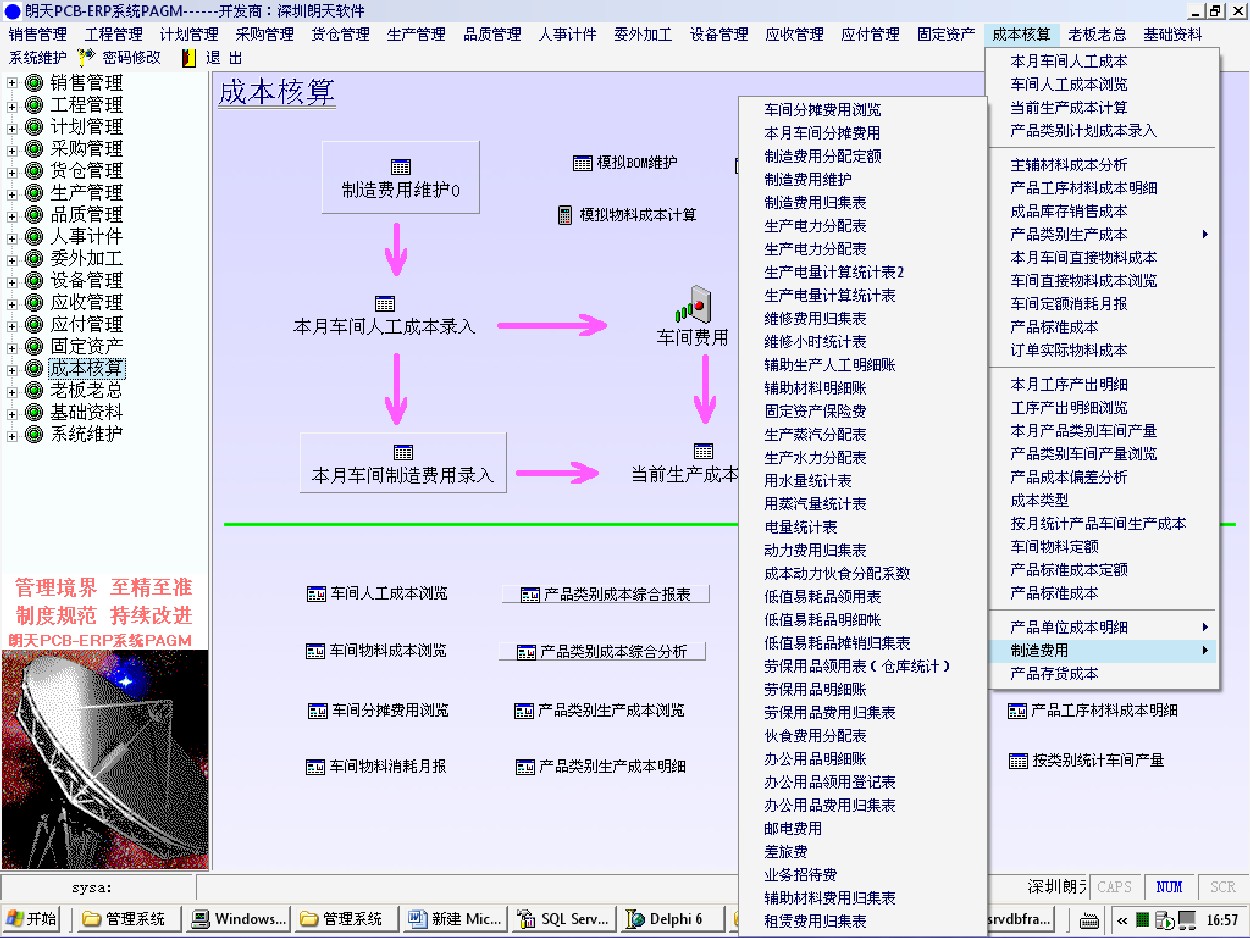Expand the 品质管理 tree node
Image resolution: width=1250 pixels, height=938 pixels.
tap(13, 215)
